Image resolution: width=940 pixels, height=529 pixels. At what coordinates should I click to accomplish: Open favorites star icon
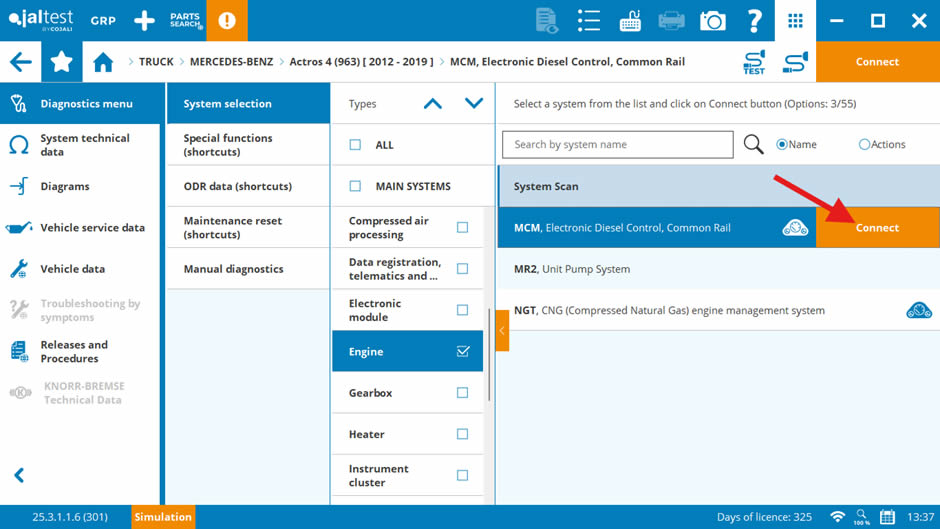(x=62, y=62)
